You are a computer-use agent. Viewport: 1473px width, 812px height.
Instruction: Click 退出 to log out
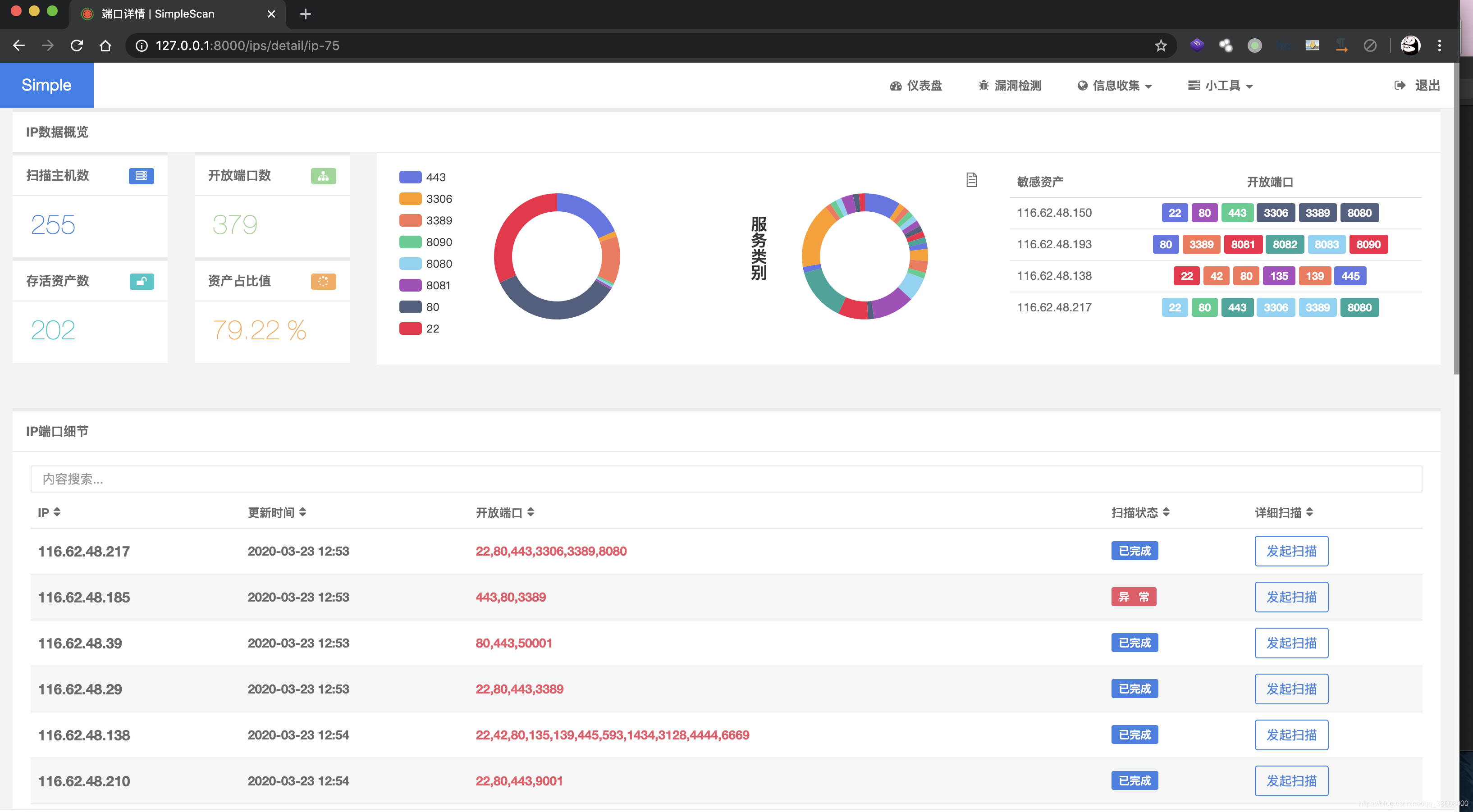1417,86
